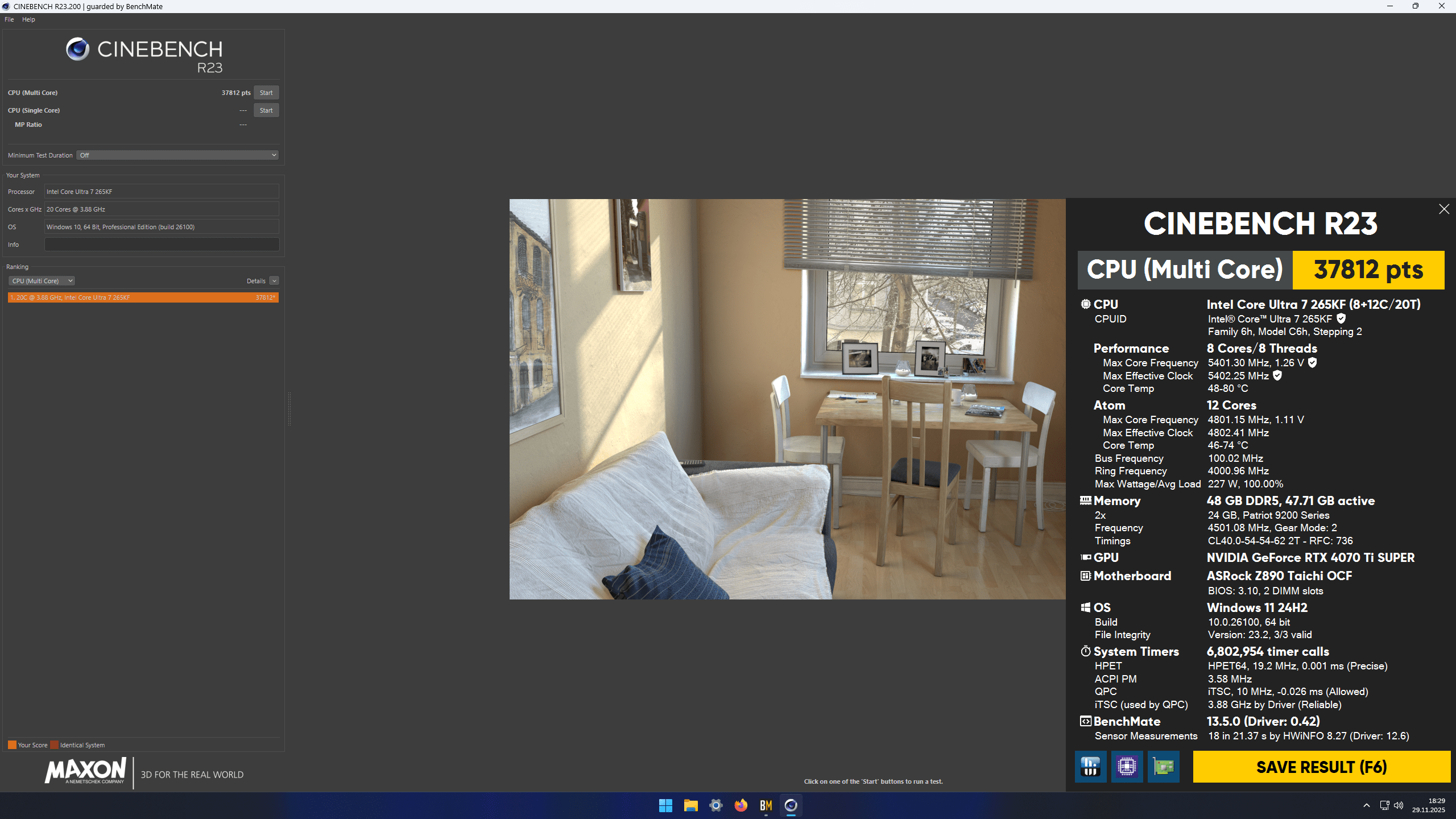Save the benchmark result with the yellow button
The height and width of the screenshot is (819, 1456).
(1321, 767)
